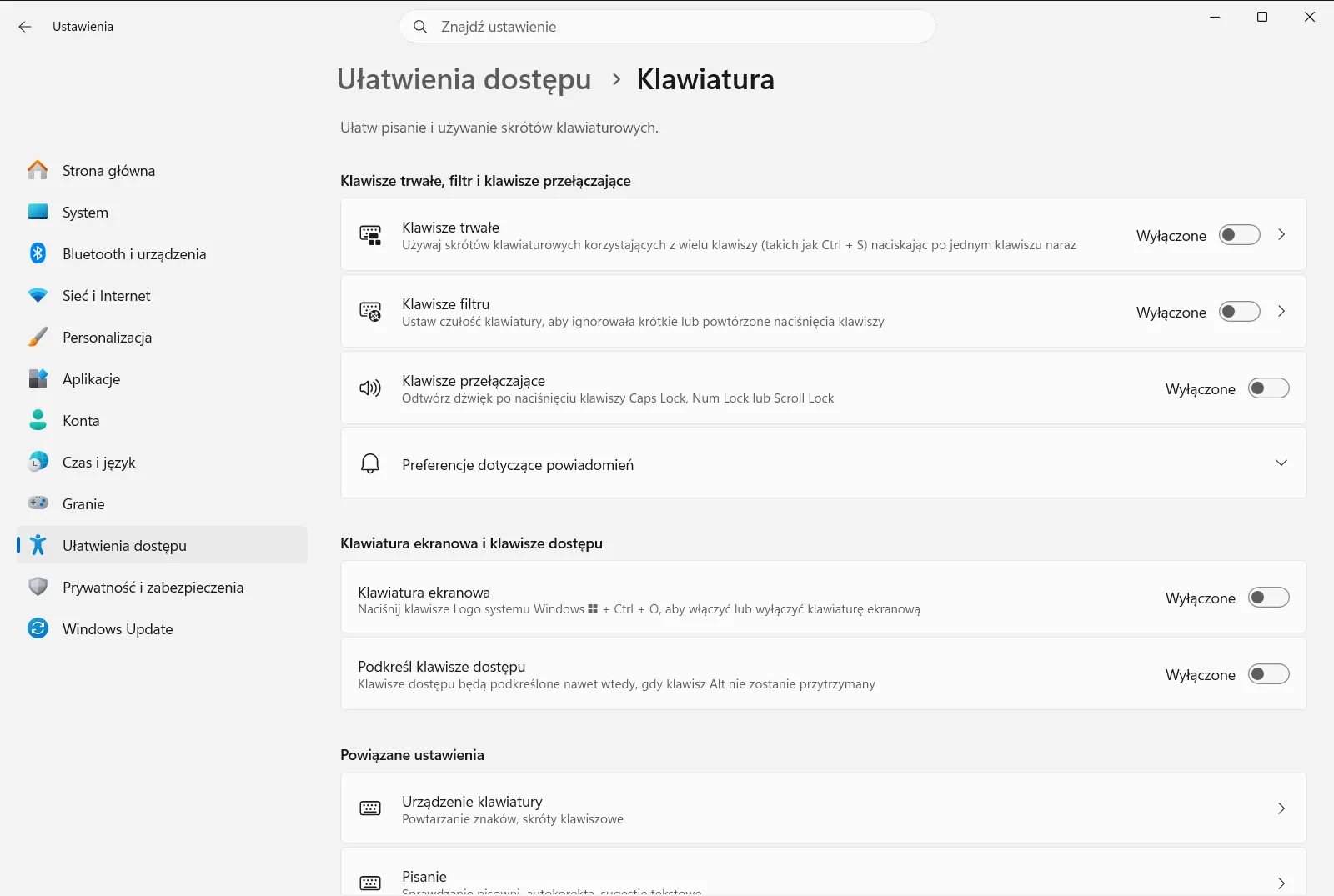Click the Aplikacje icon in sidebar

tap(38, 378)
